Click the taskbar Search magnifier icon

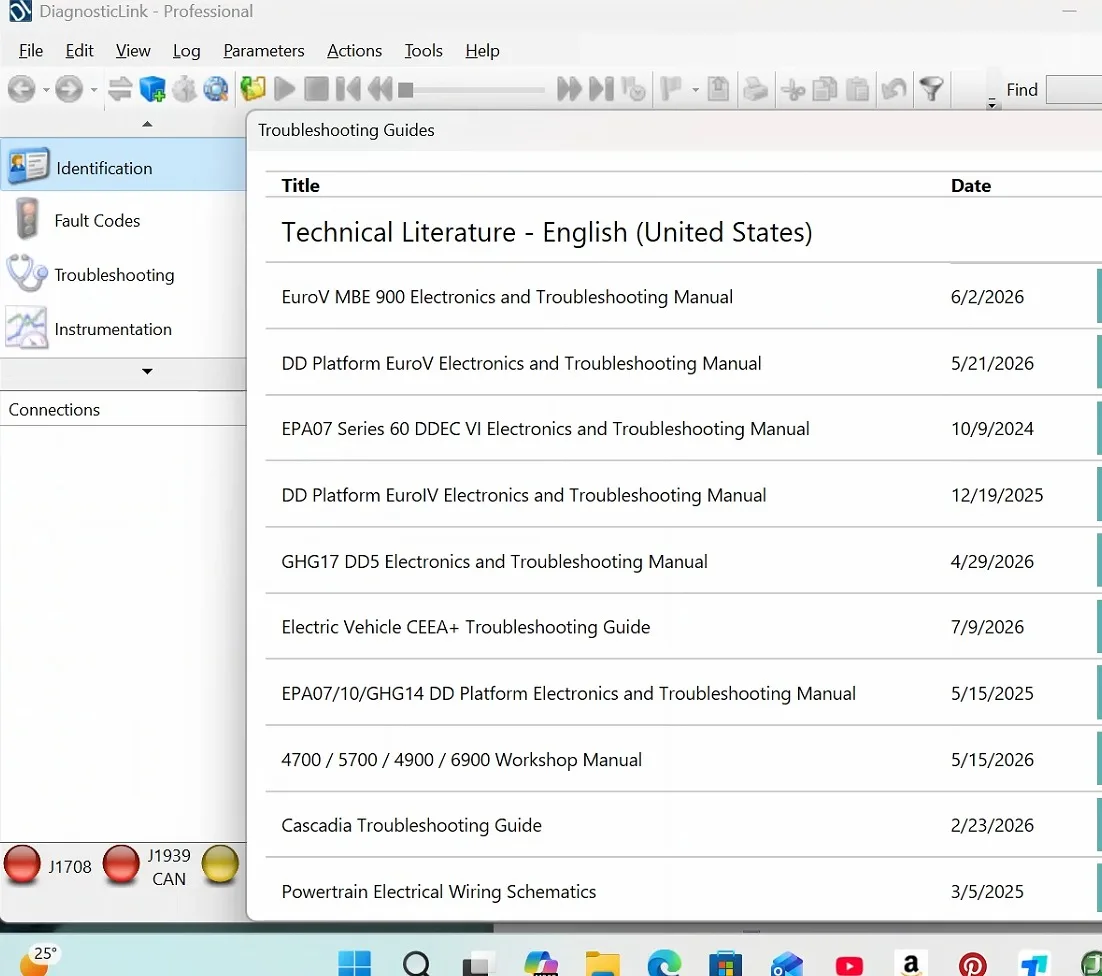coord(416,963)
